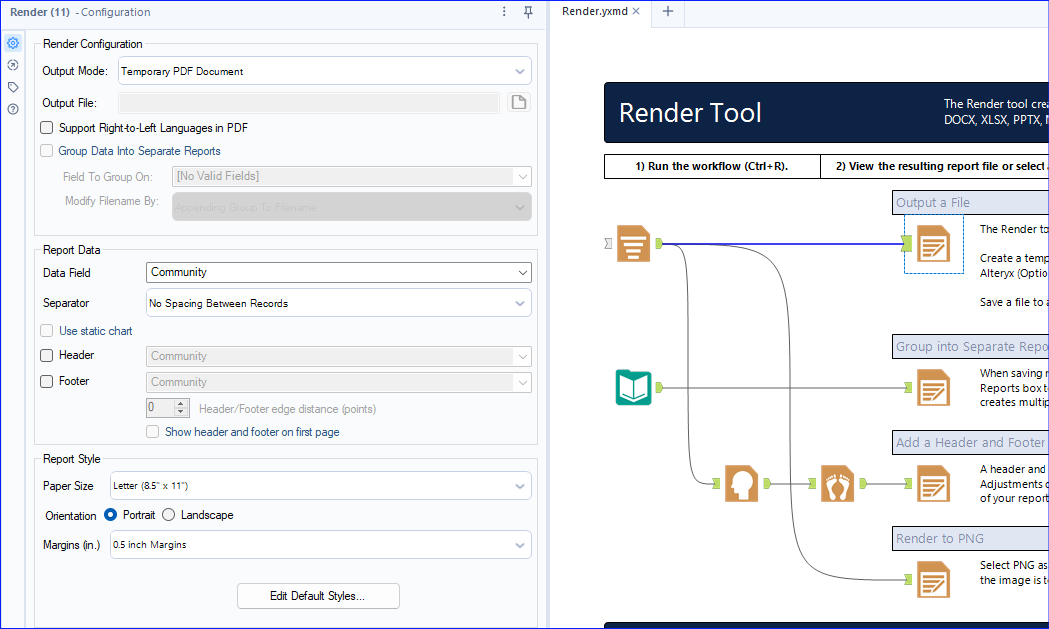Image resolution: width=1049 pixels, height=629 pixels.
Task: Click the navigation arrow icon in the sidebar
Action: pos(12,64)
